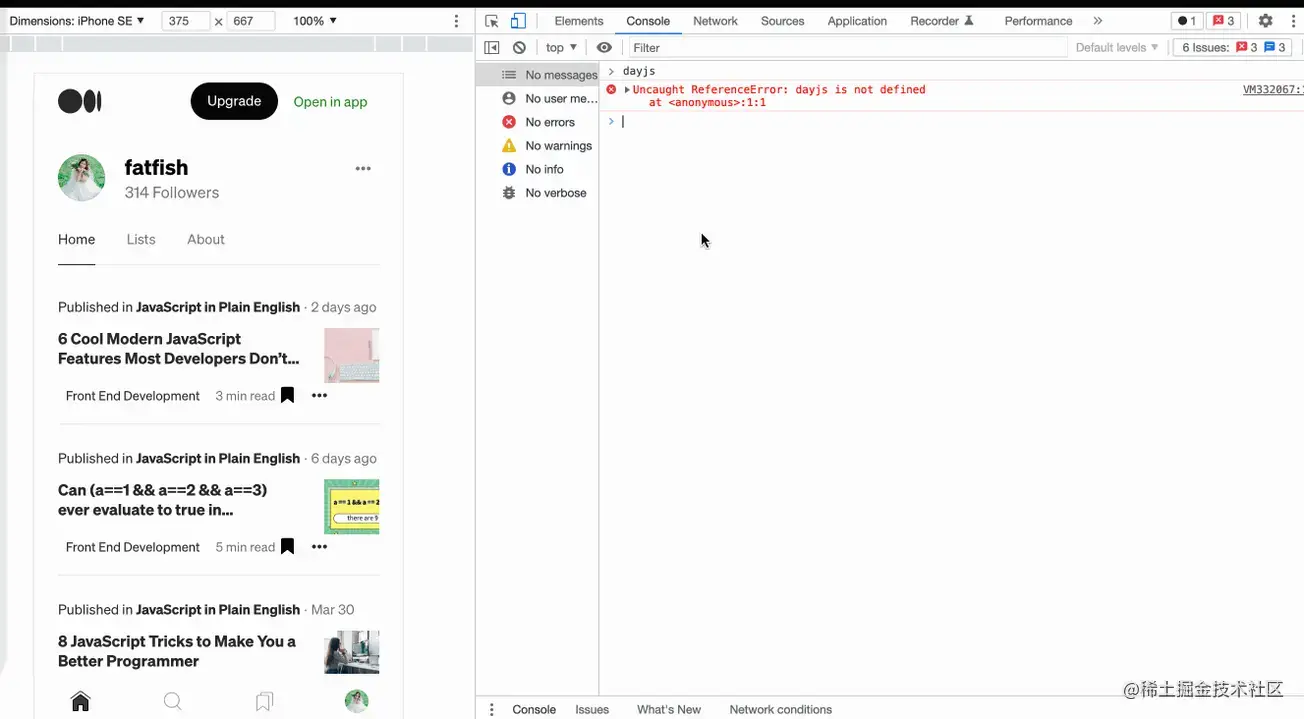Bookmark the 6 Cool Modern JavaScript article
1304x719 pixels.
tap(287, 395)
